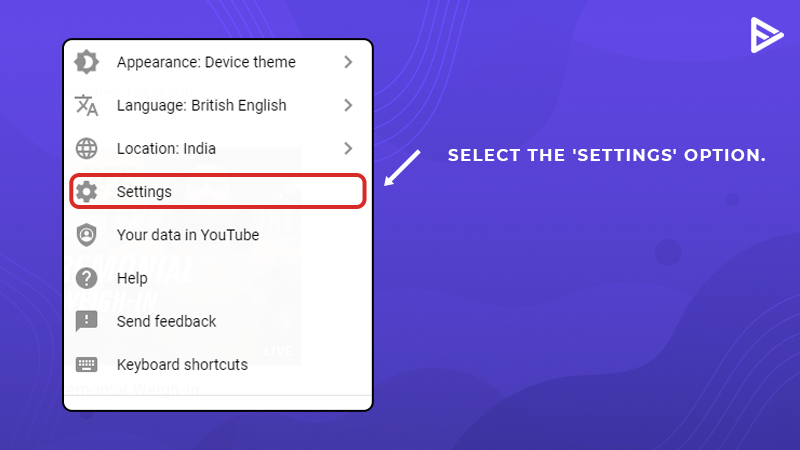Click the Settings gear icon
This screenshot has width=800, height=450.
point(86,192)
